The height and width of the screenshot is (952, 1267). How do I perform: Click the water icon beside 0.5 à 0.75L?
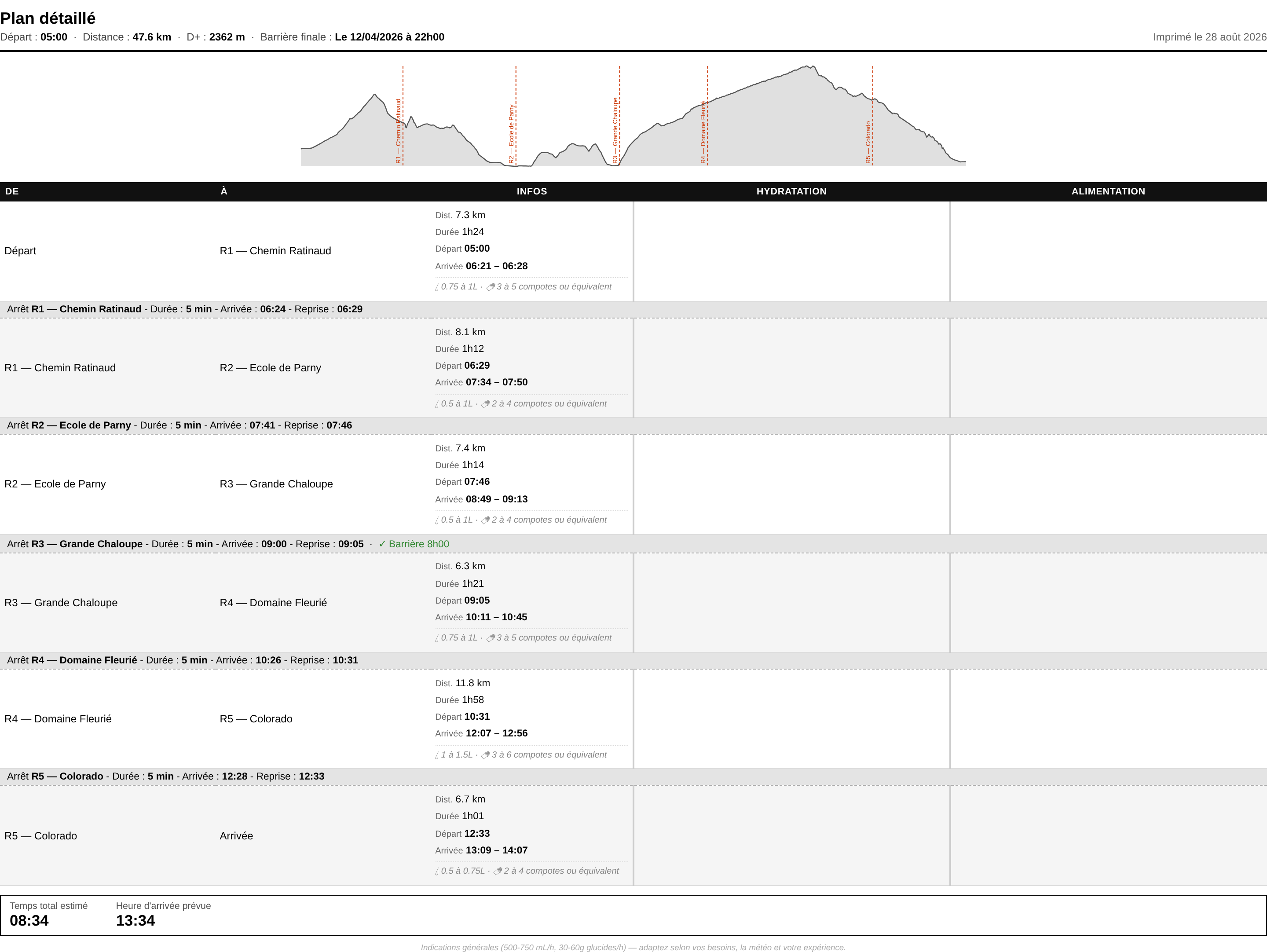coord(437,871)
